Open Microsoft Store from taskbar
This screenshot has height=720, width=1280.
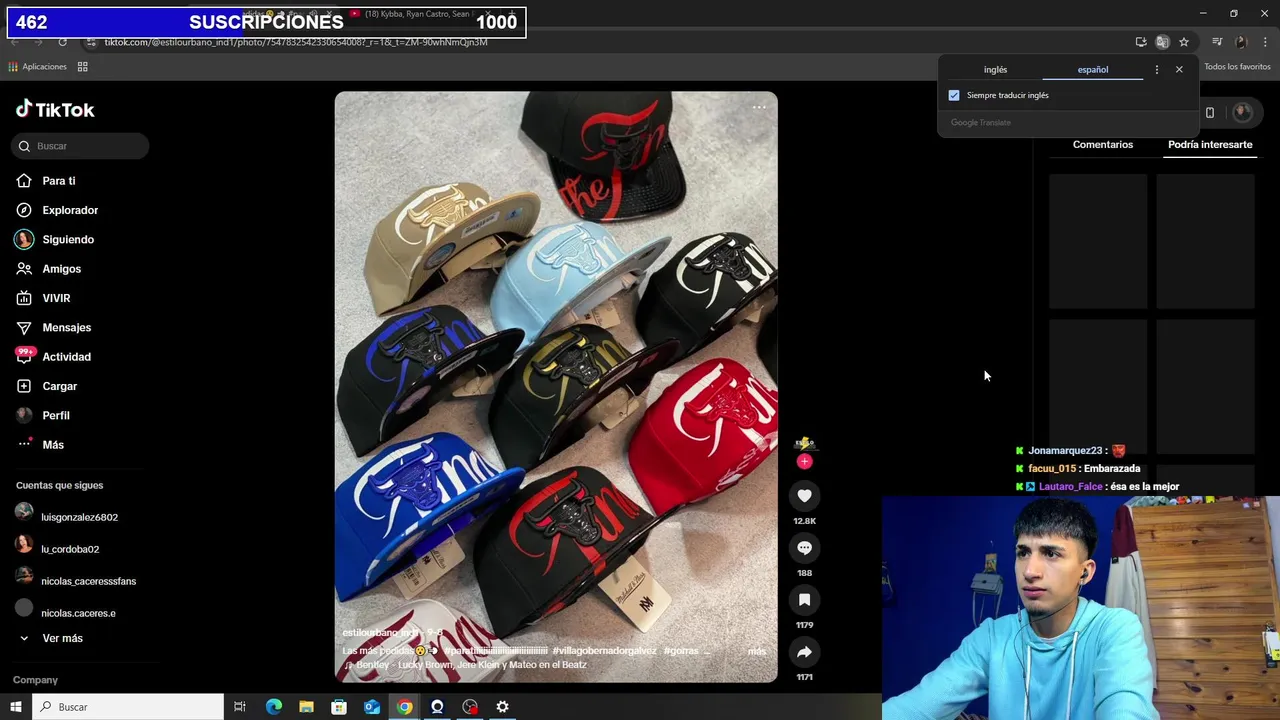point(339,707)
